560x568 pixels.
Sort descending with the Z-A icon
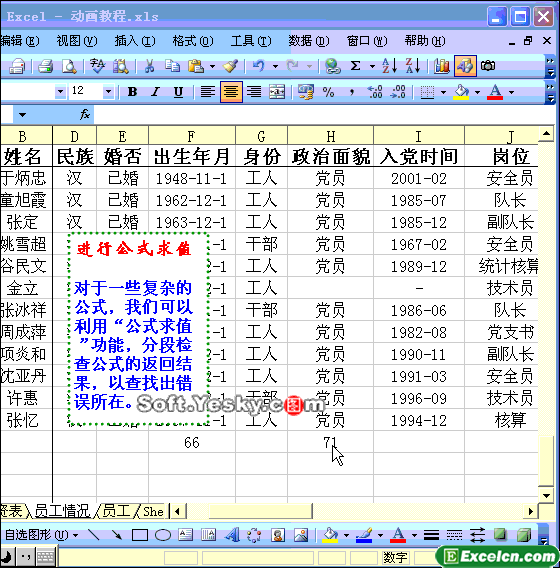[413, 66]
